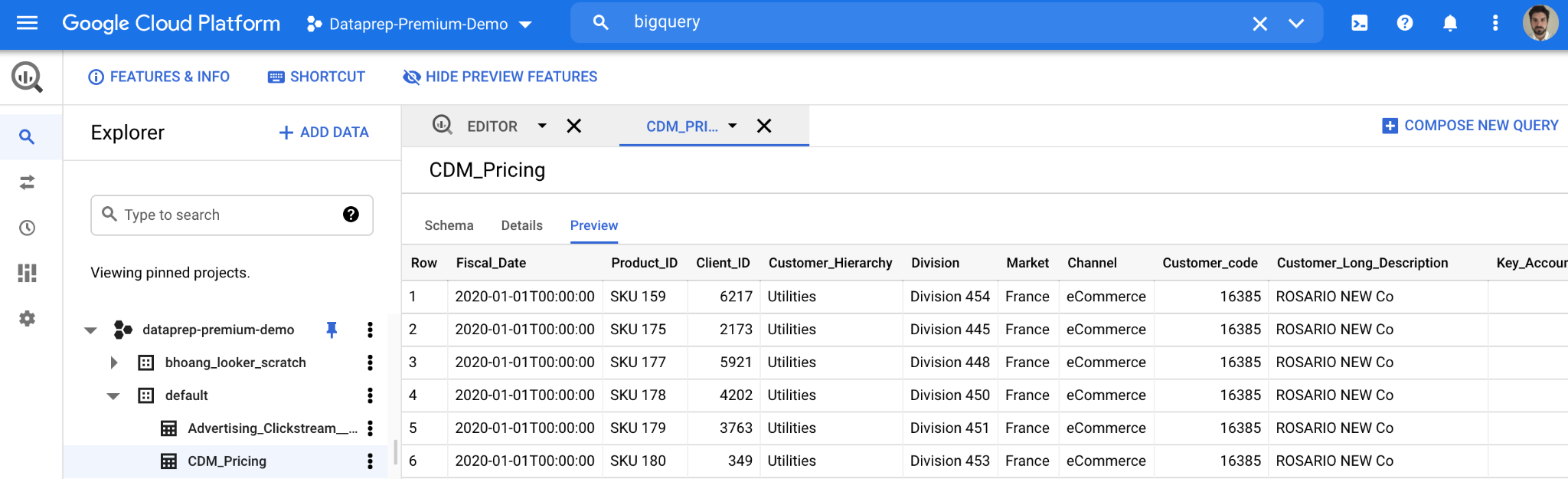Click Compose New Query button
Screen dimensions: 1568x479
click(1470, 126)
